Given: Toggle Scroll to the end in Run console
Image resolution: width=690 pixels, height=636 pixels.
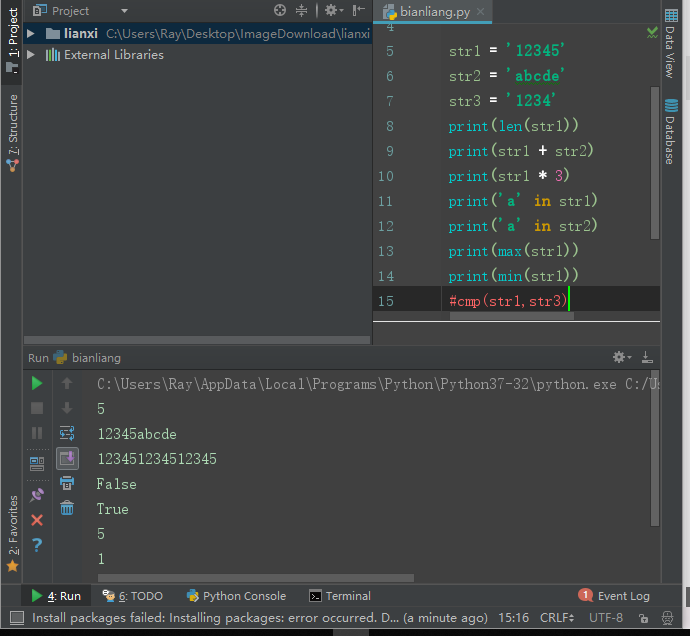Looking at the screenshot, I should 67,459.
